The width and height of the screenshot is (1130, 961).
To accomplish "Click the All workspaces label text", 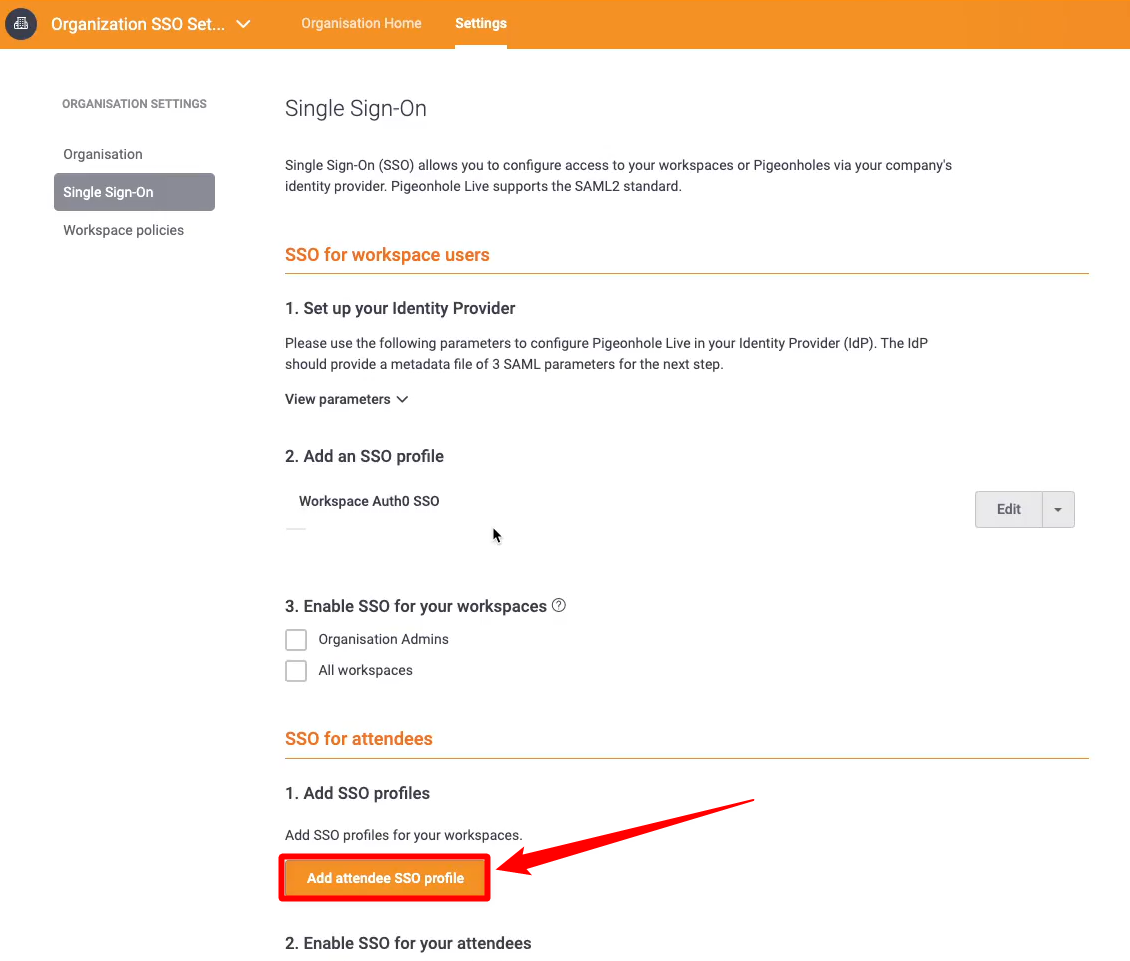I will (365, 670).
